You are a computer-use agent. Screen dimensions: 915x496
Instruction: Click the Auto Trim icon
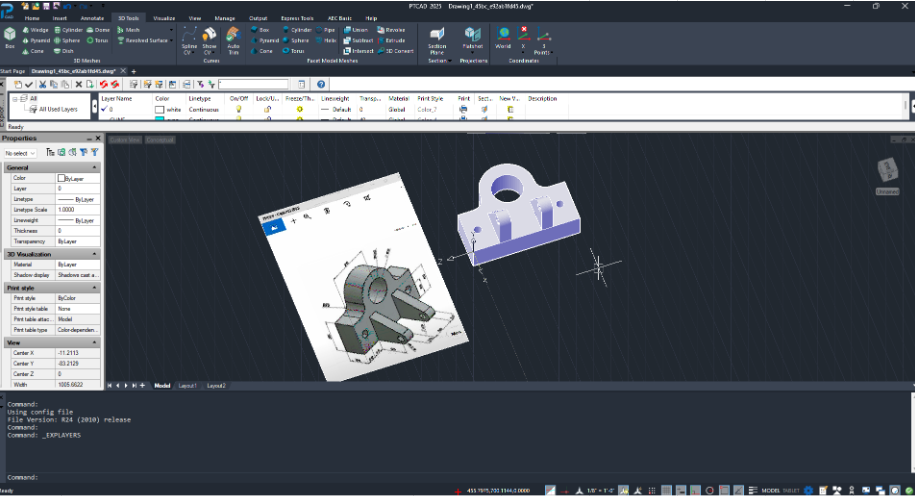click(233, 41)
